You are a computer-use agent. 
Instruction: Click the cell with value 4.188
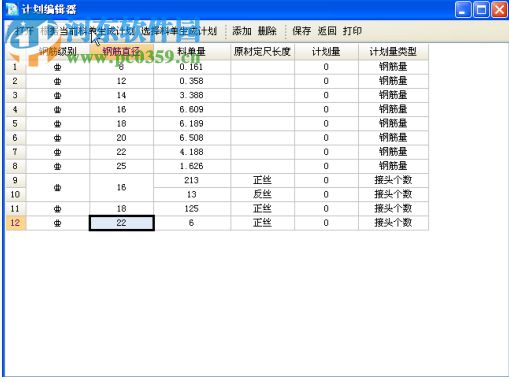(192, 152)
